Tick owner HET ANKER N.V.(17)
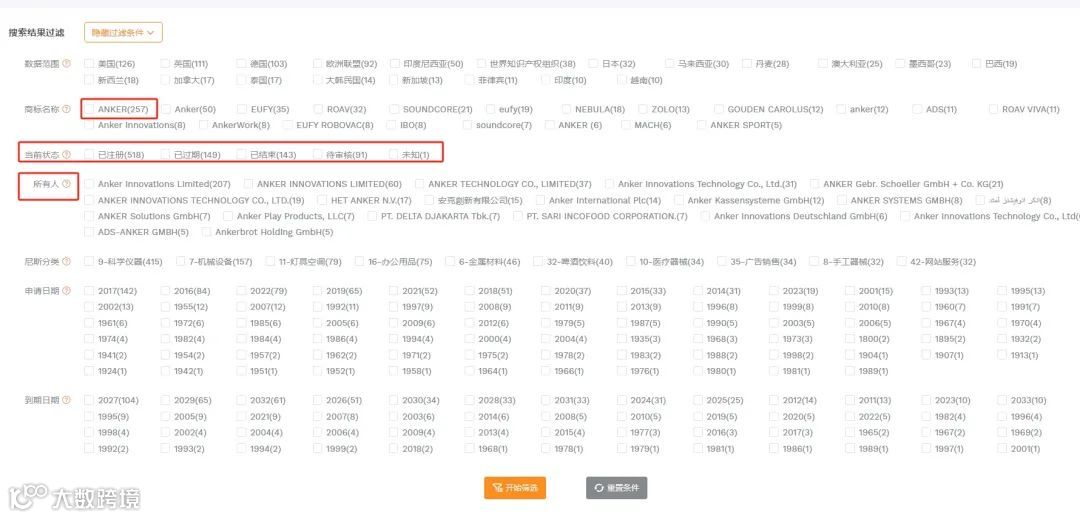This screenshot has width=1080, height=518. click(322, 200)
